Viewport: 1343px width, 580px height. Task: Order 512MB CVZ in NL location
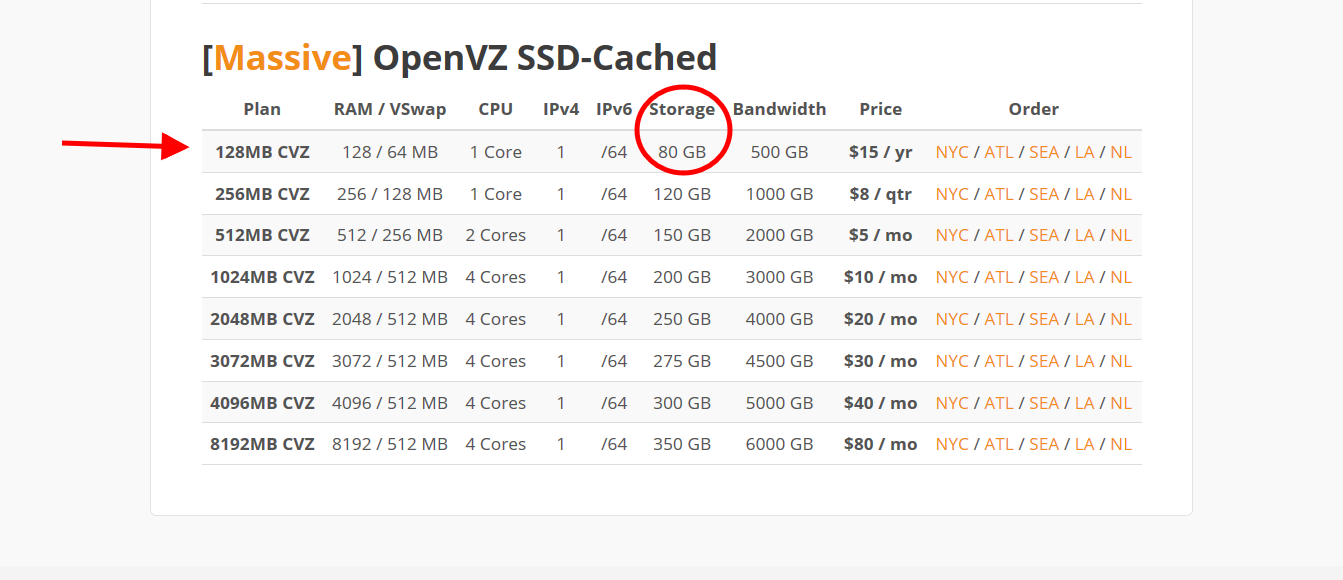[1120, 235]
